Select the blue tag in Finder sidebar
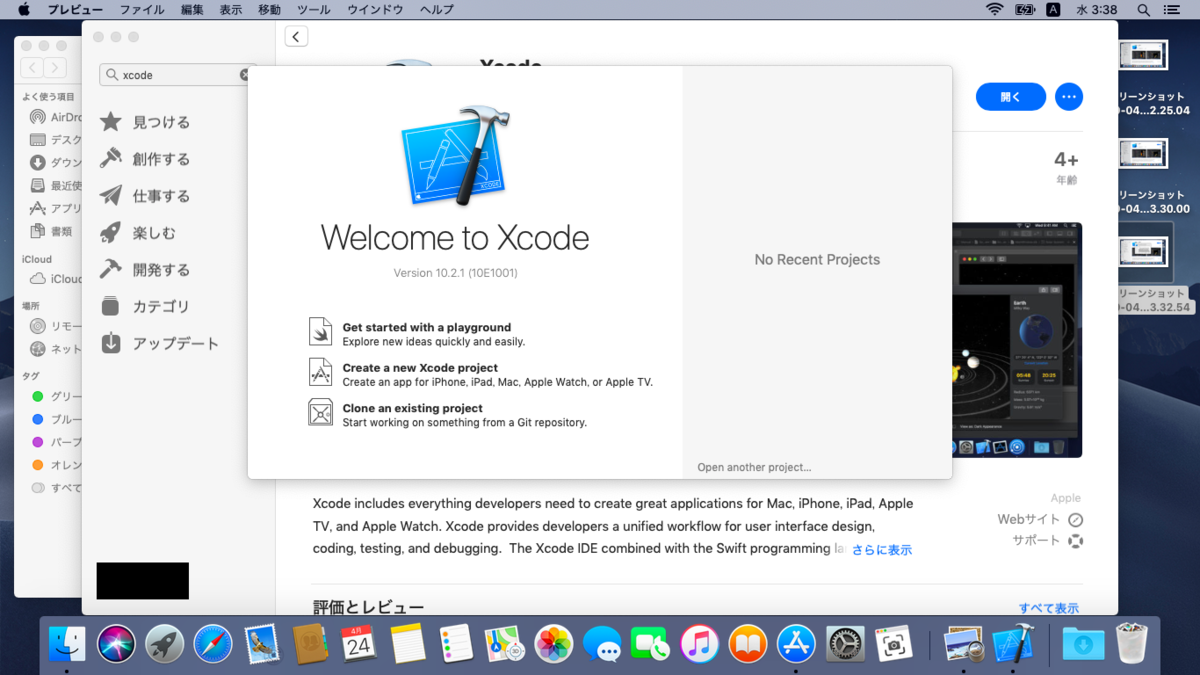This screenshot has height=675, width=1200. (x=57, y=419)
